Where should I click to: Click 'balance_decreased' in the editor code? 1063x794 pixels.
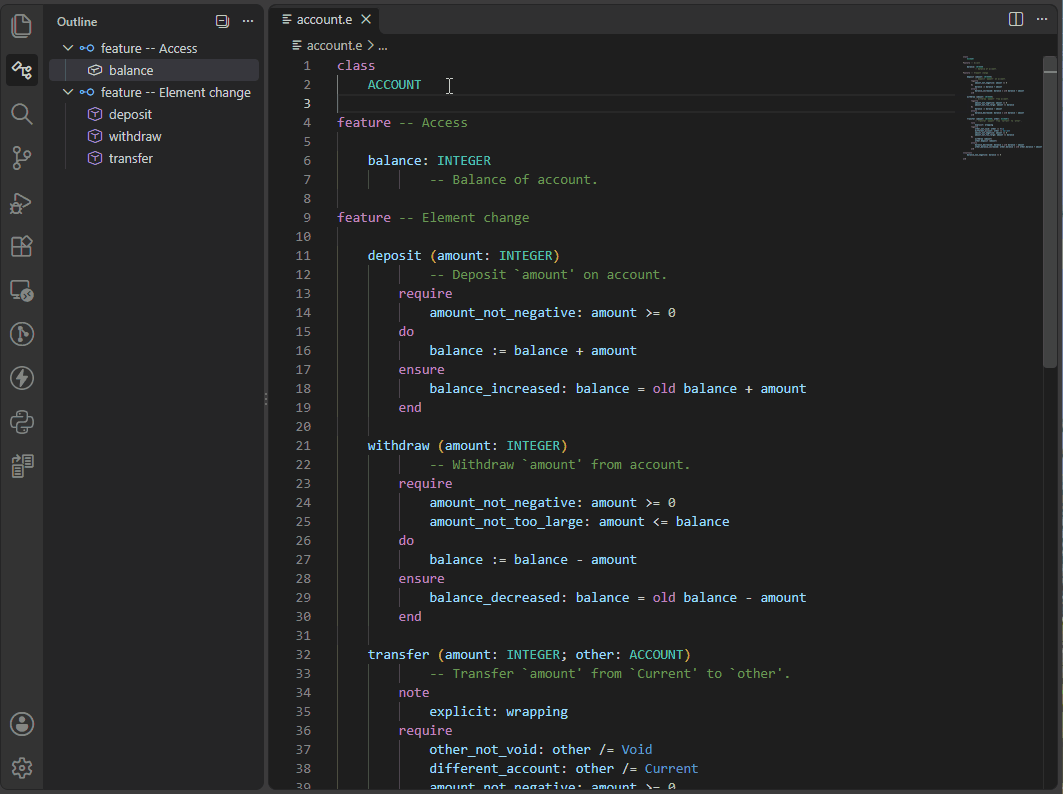coord(494,597)
